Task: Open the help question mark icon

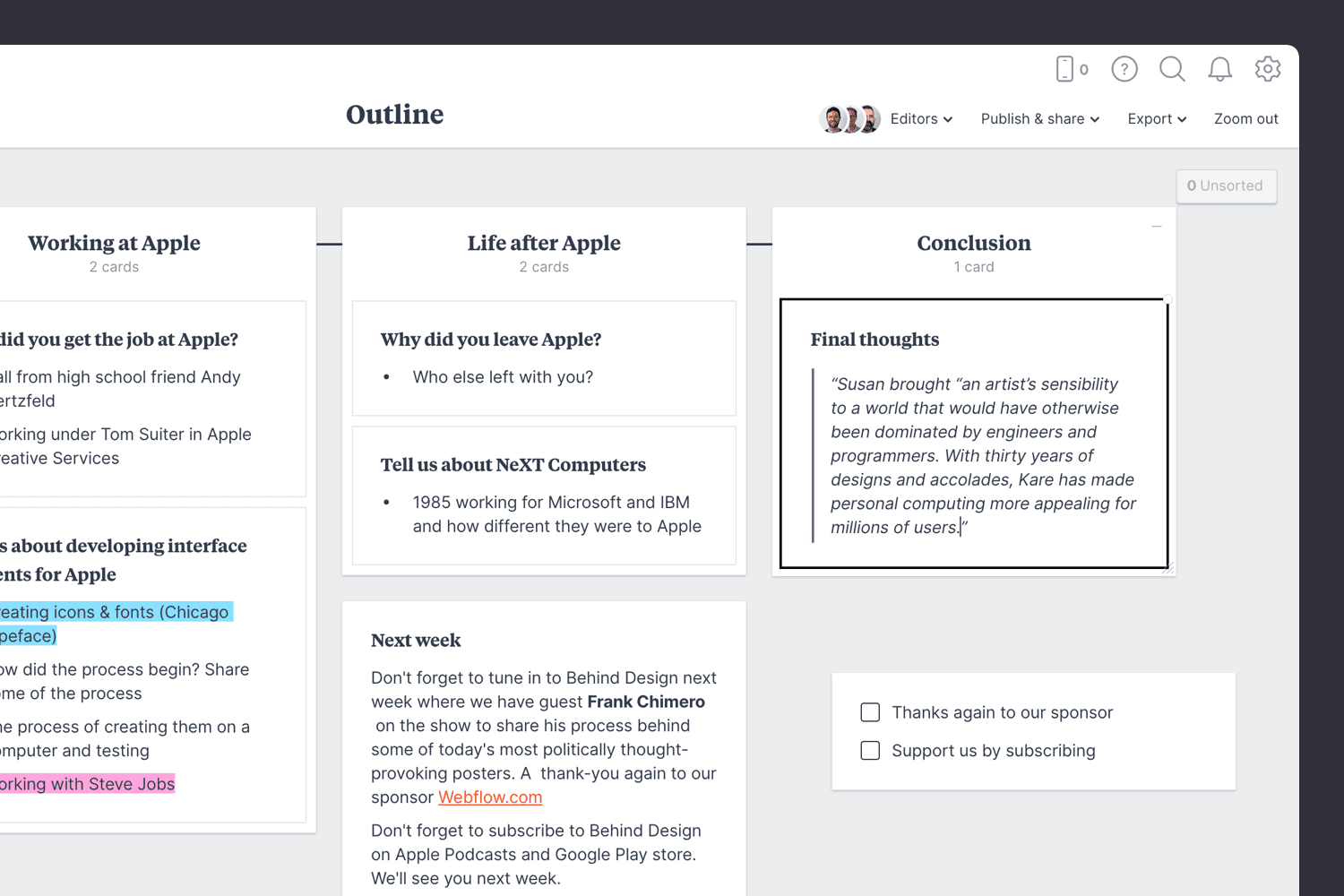Action: pos(1124,68)
